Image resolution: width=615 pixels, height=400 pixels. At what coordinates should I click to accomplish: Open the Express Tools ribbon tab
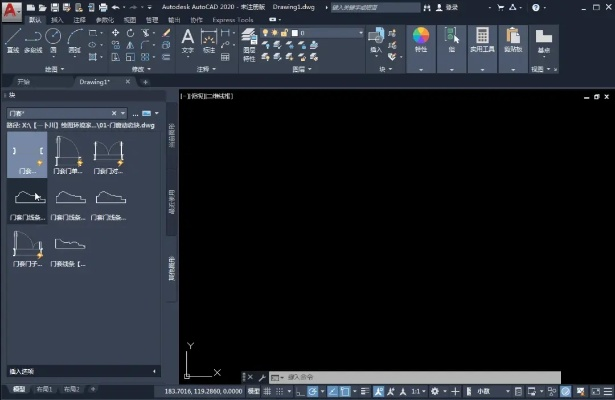pyautogui.click(x=231, y=19)
